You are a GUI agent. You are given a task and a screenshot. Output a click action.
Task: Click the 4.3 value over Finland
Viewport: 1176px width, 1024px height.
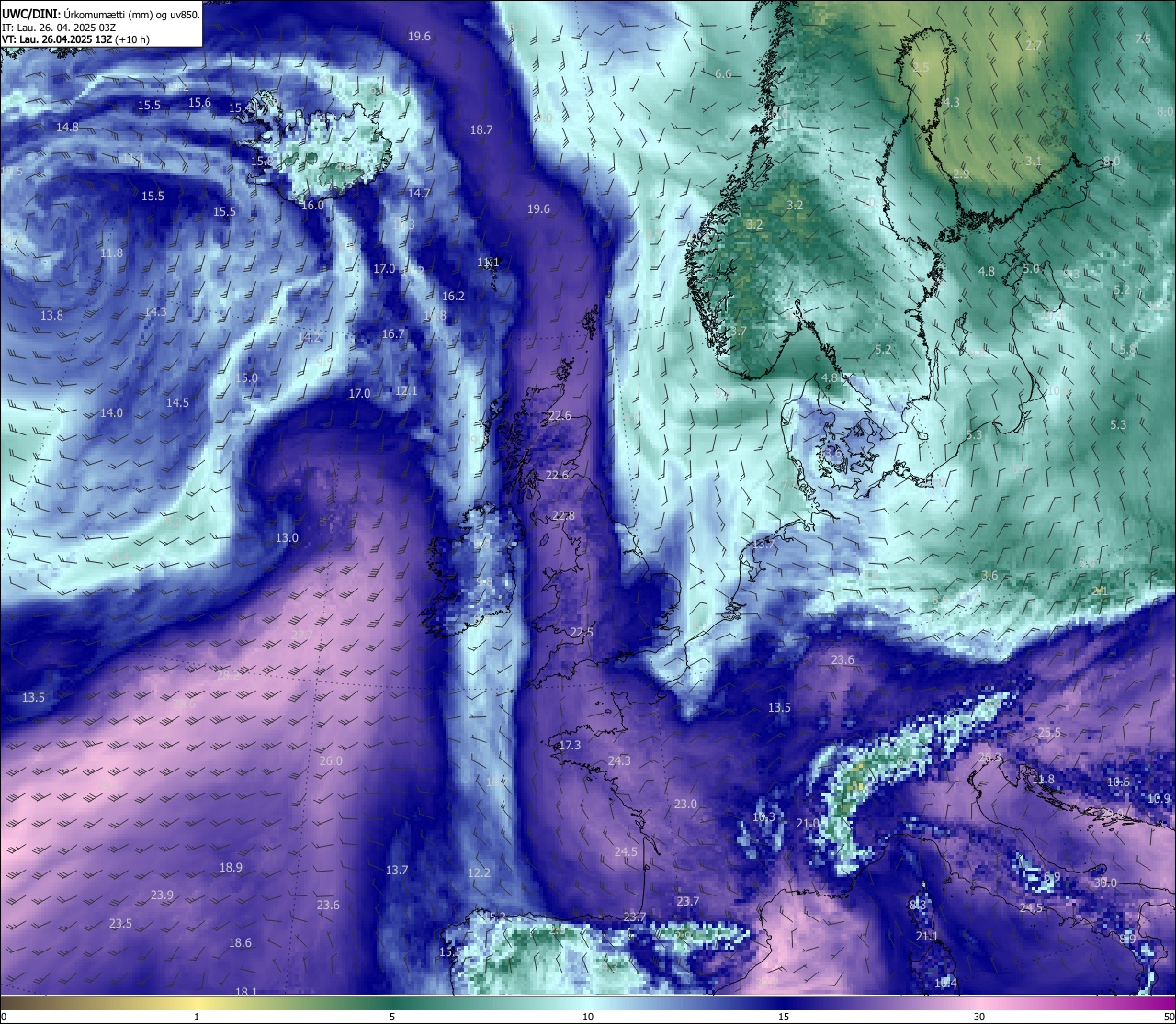952,103
